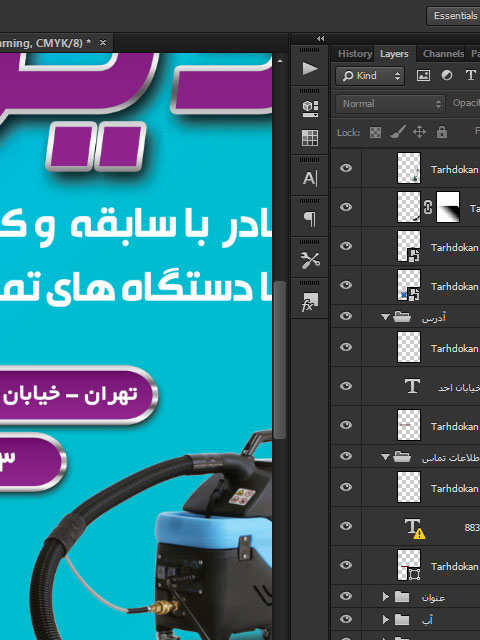480x640 pixels.
Task: Switch to the Channels tab
Action: click(443, 54)
